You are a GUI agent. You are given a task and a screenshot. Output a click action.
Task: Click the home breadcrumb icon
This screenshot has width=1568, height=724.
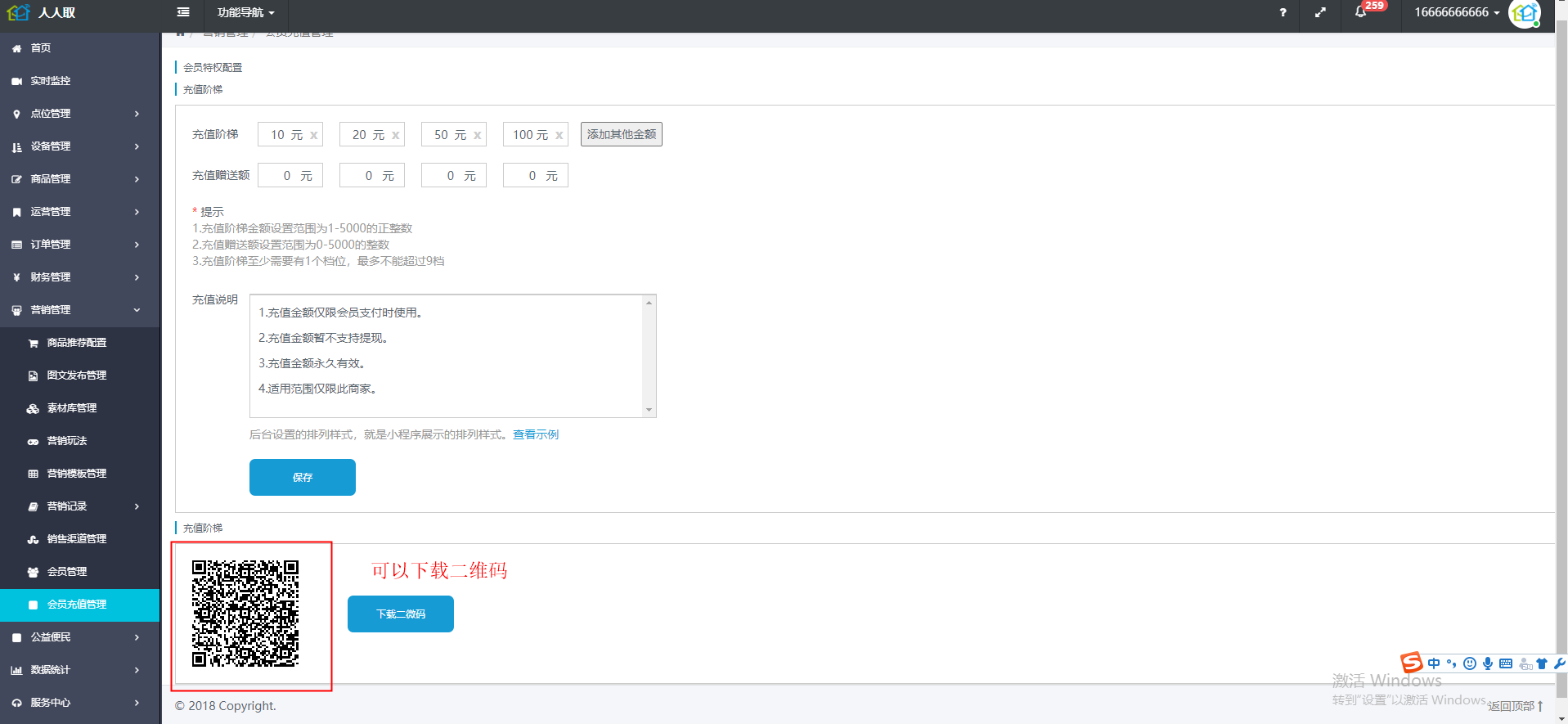click(x=180, y=34)
